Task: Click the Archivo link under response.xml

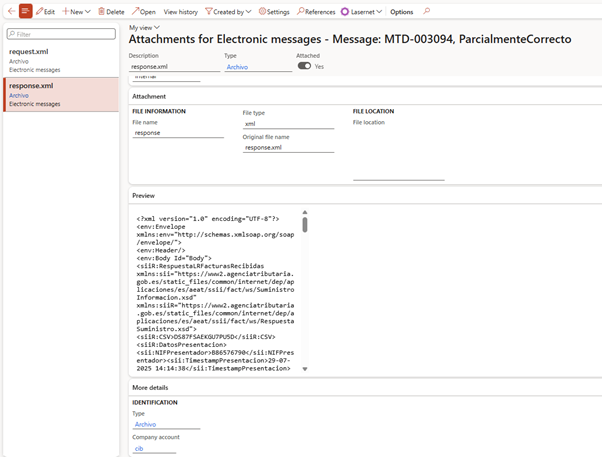Action: [19, 95]
